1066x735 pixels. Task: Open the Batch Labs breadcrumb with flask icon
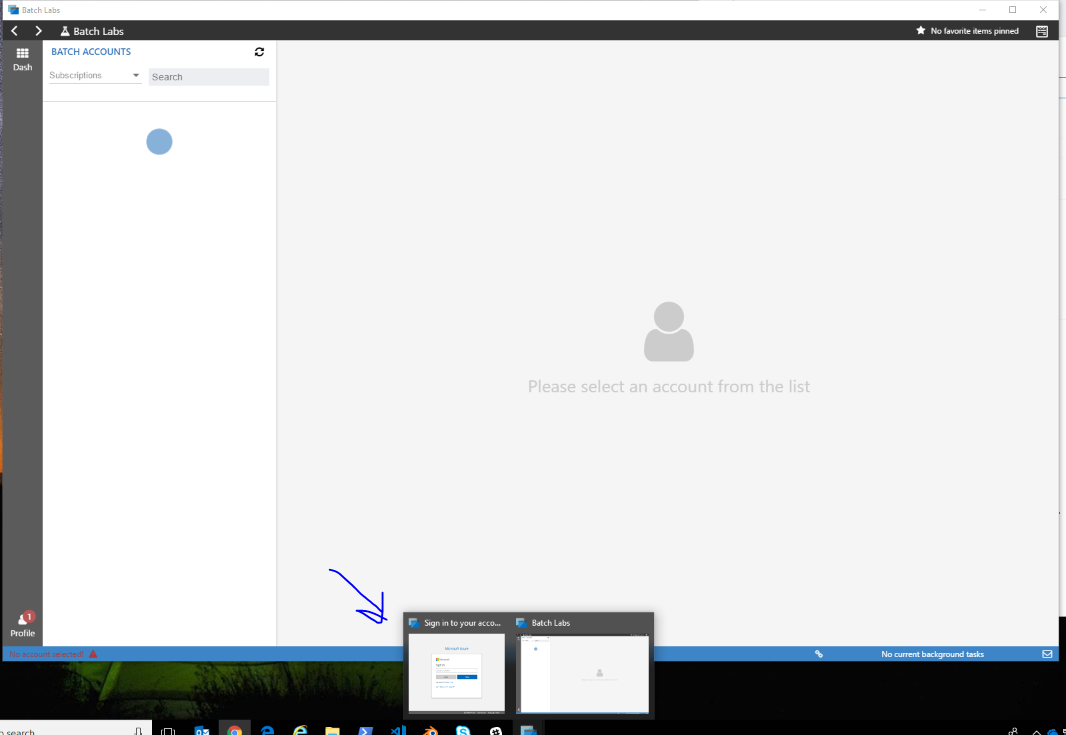(x=92, y=31)
